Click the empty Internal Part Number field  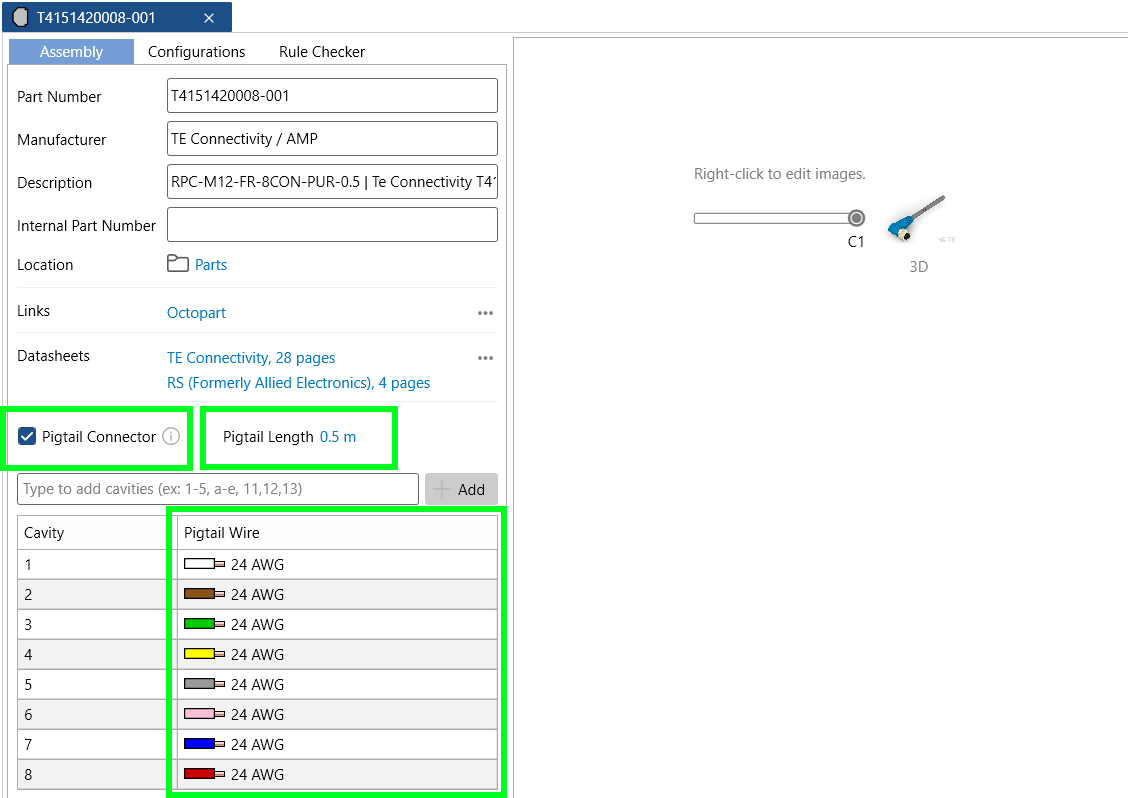point(332,225)
